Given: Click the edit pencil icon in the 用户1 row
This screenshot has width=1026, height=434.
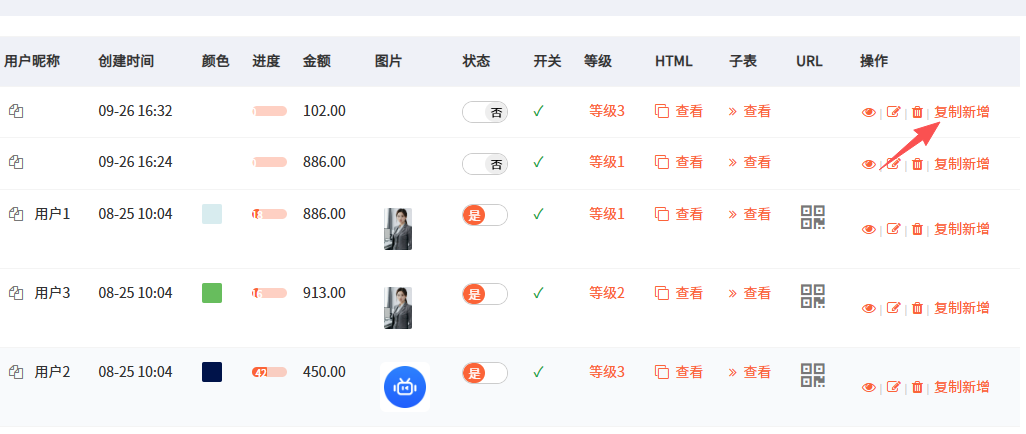Looking at the screenshot, I should click(894, 229).
